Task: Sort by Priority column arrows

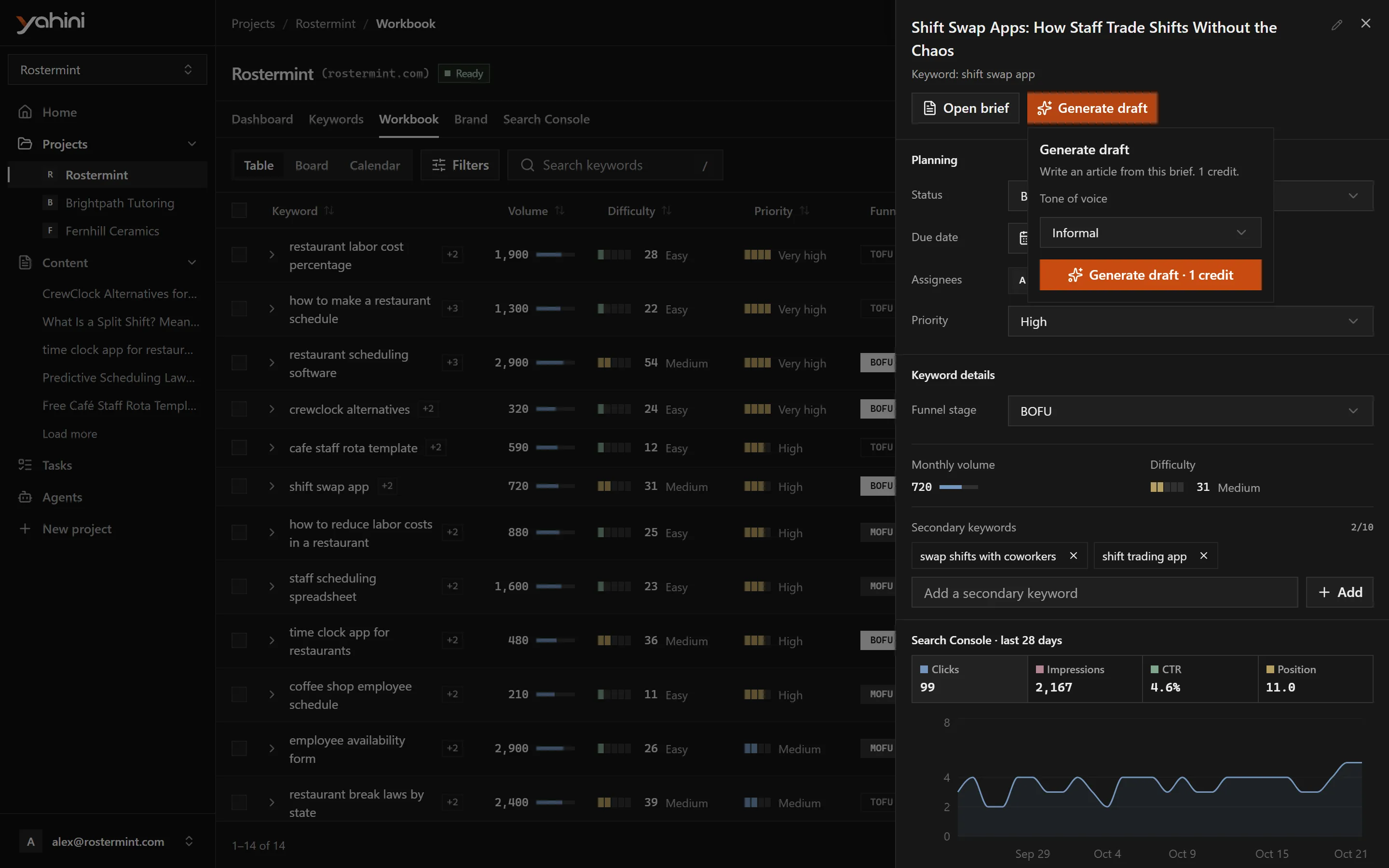Action: [804, 211]
